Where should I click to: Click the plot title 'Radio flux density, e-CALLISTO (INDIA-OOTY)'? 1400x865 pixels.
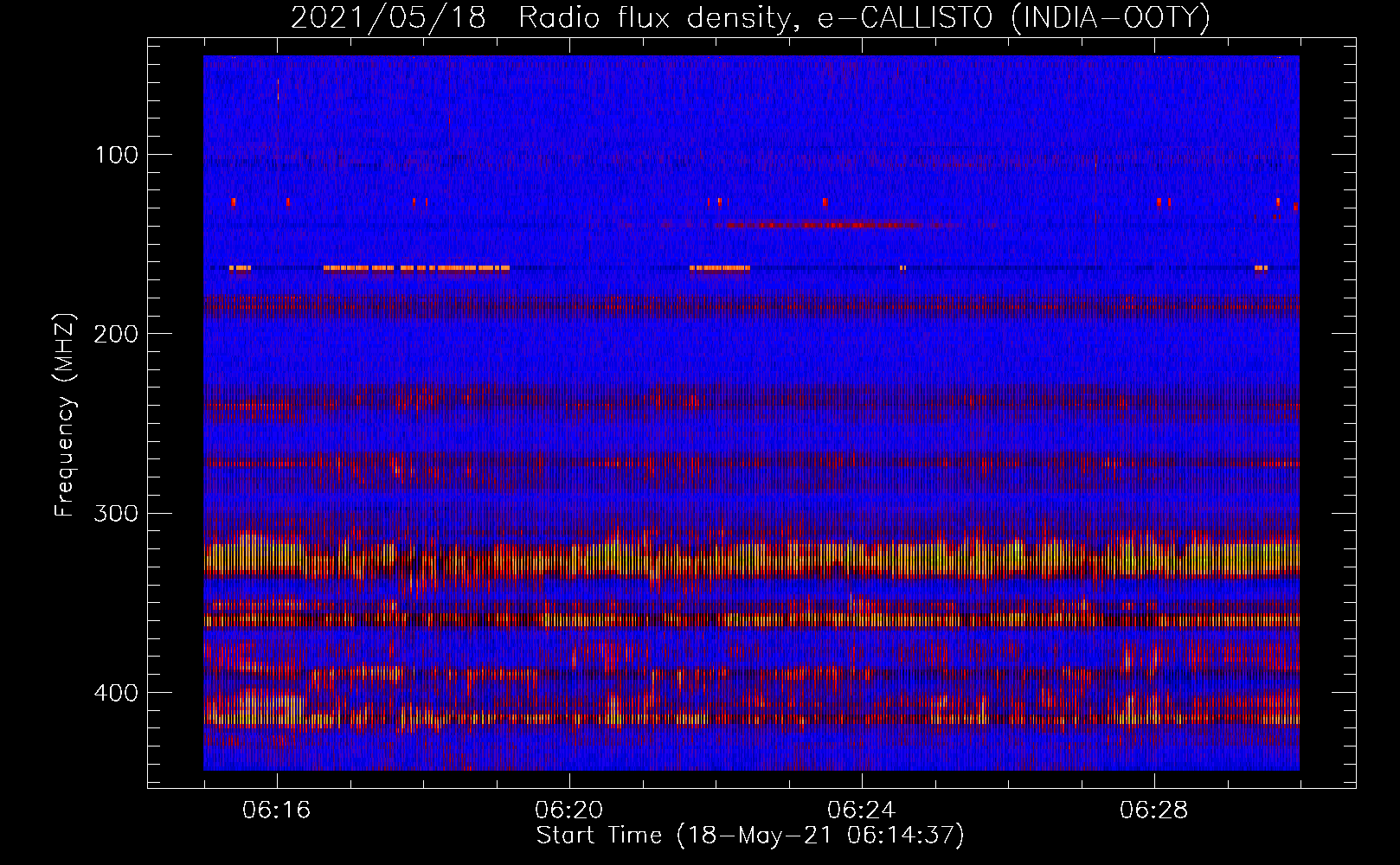tap(864, 18)
